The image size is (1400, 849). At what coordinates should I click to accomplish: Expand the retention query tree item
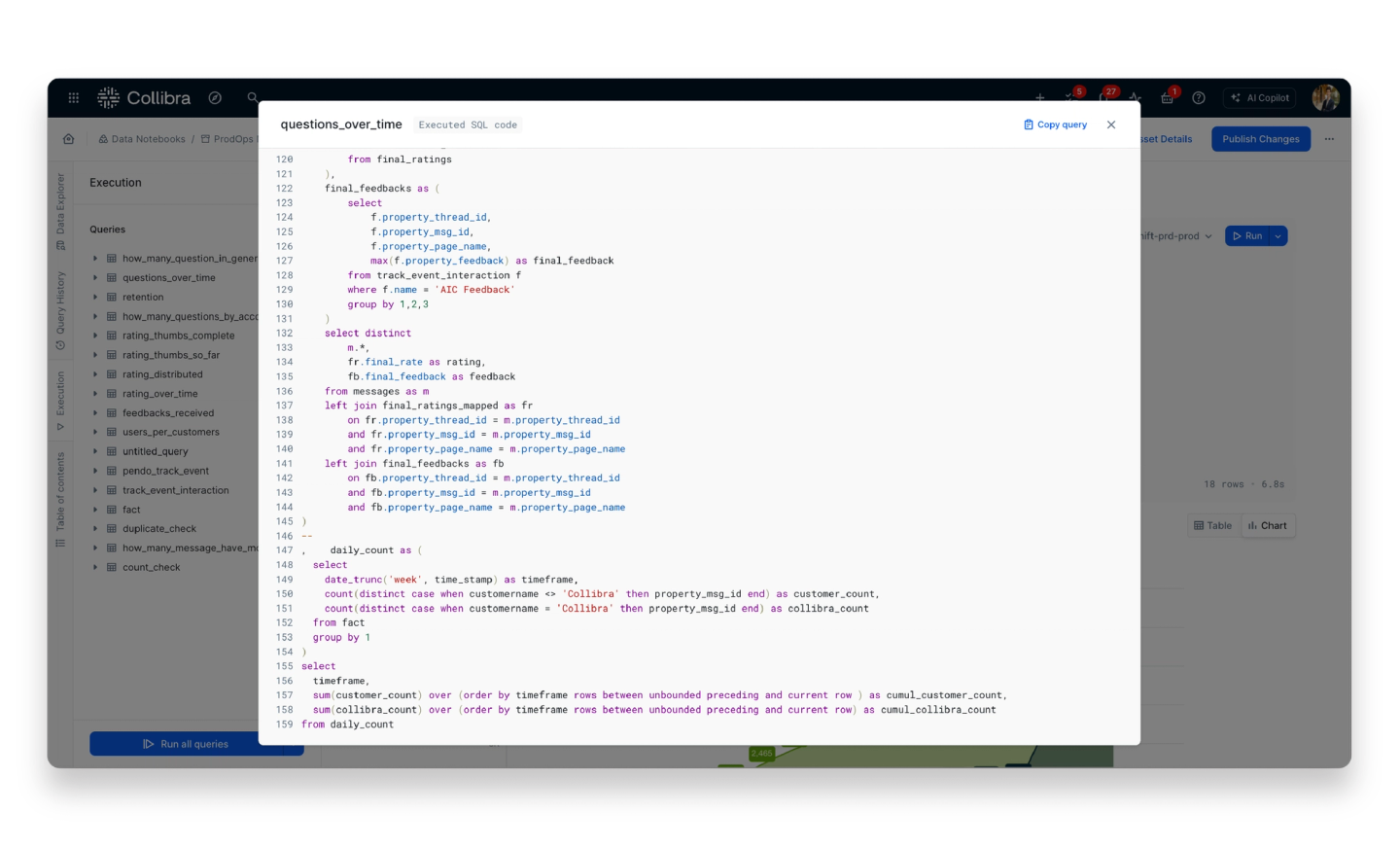(x=95, y=298)
